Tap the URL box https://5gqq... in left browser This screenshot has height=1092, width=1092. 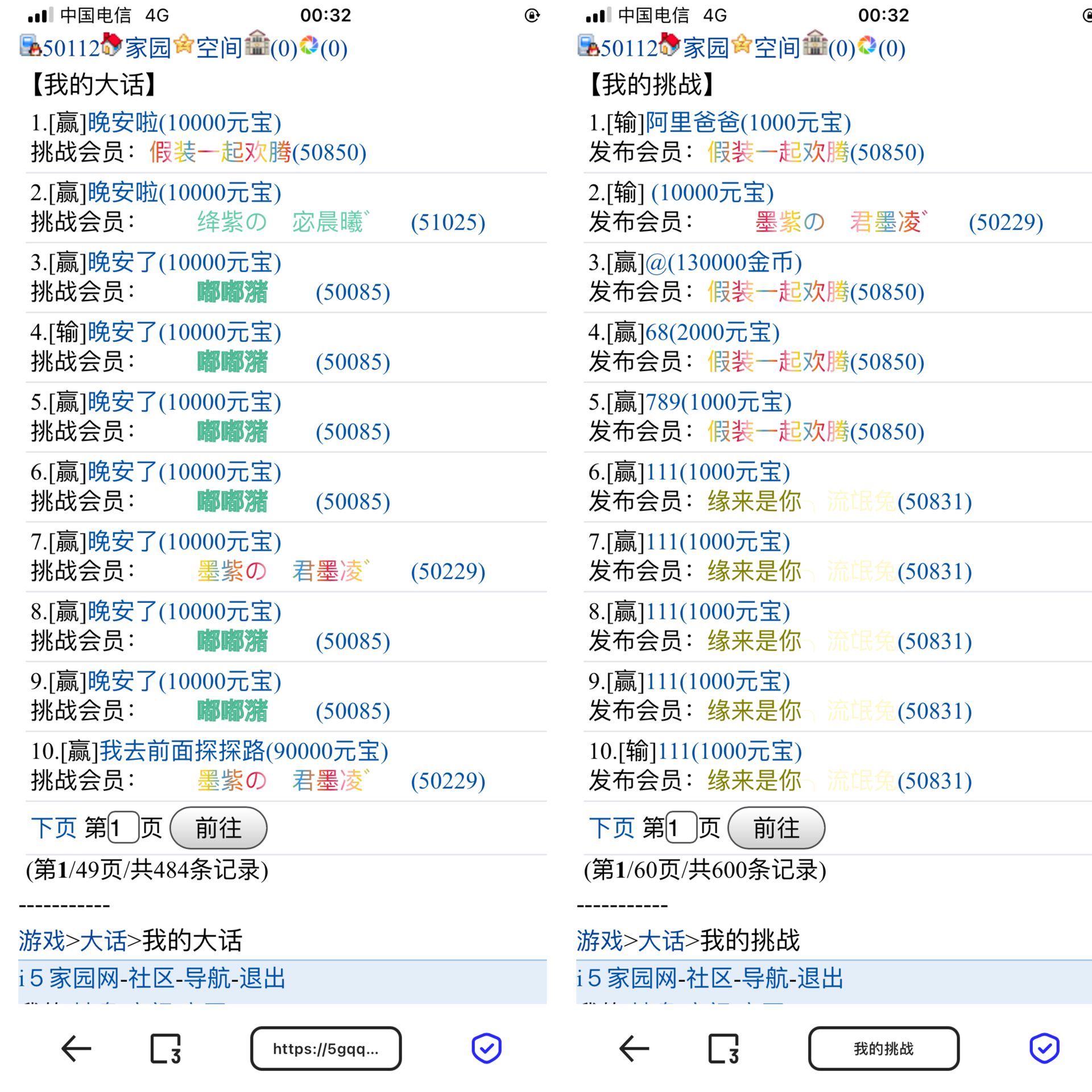326,1048
